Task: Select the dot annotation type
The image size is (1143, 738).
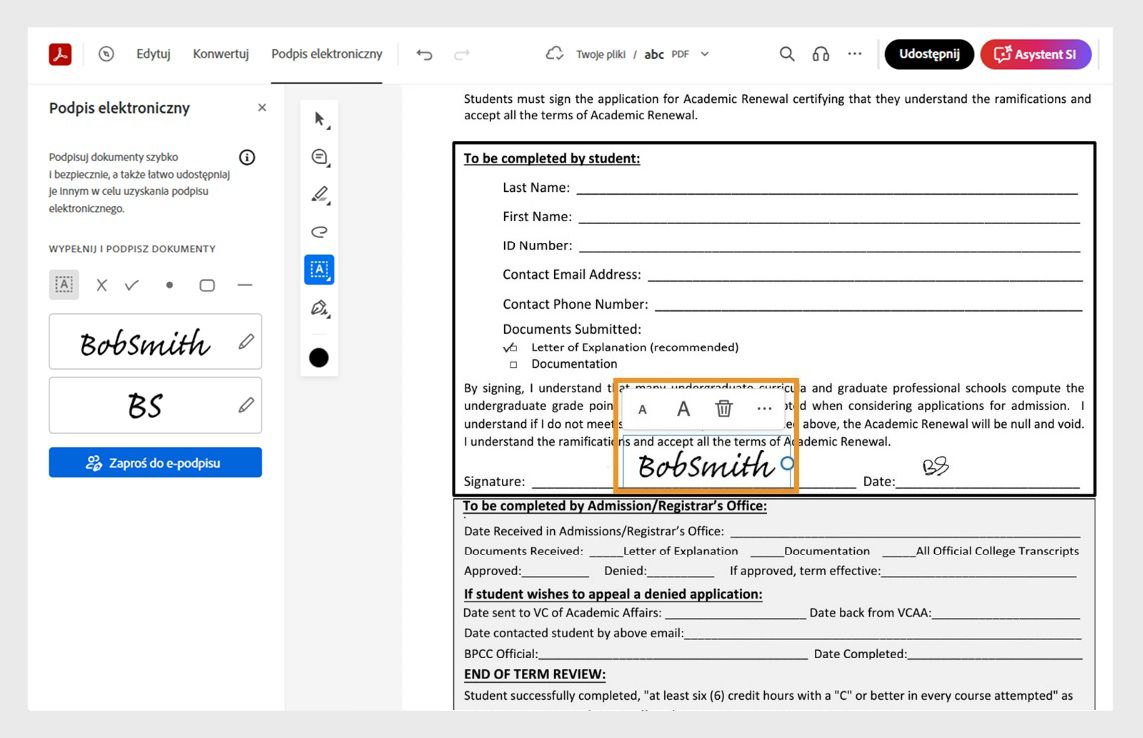Action: pyautogui.click(x=169, y=284)
